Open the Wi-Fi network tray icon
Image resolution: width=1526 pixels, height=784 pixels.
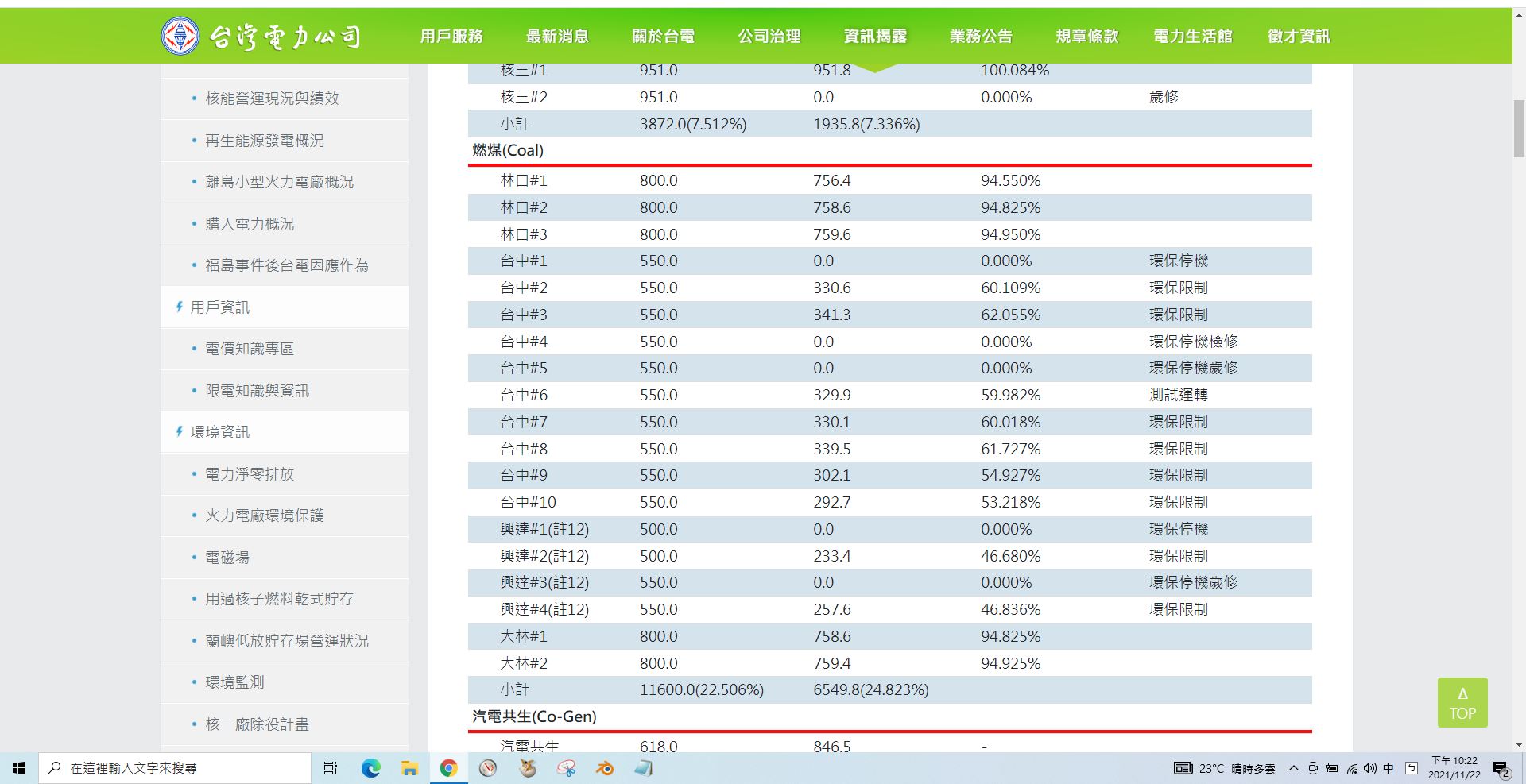[x=1351, y=768]
